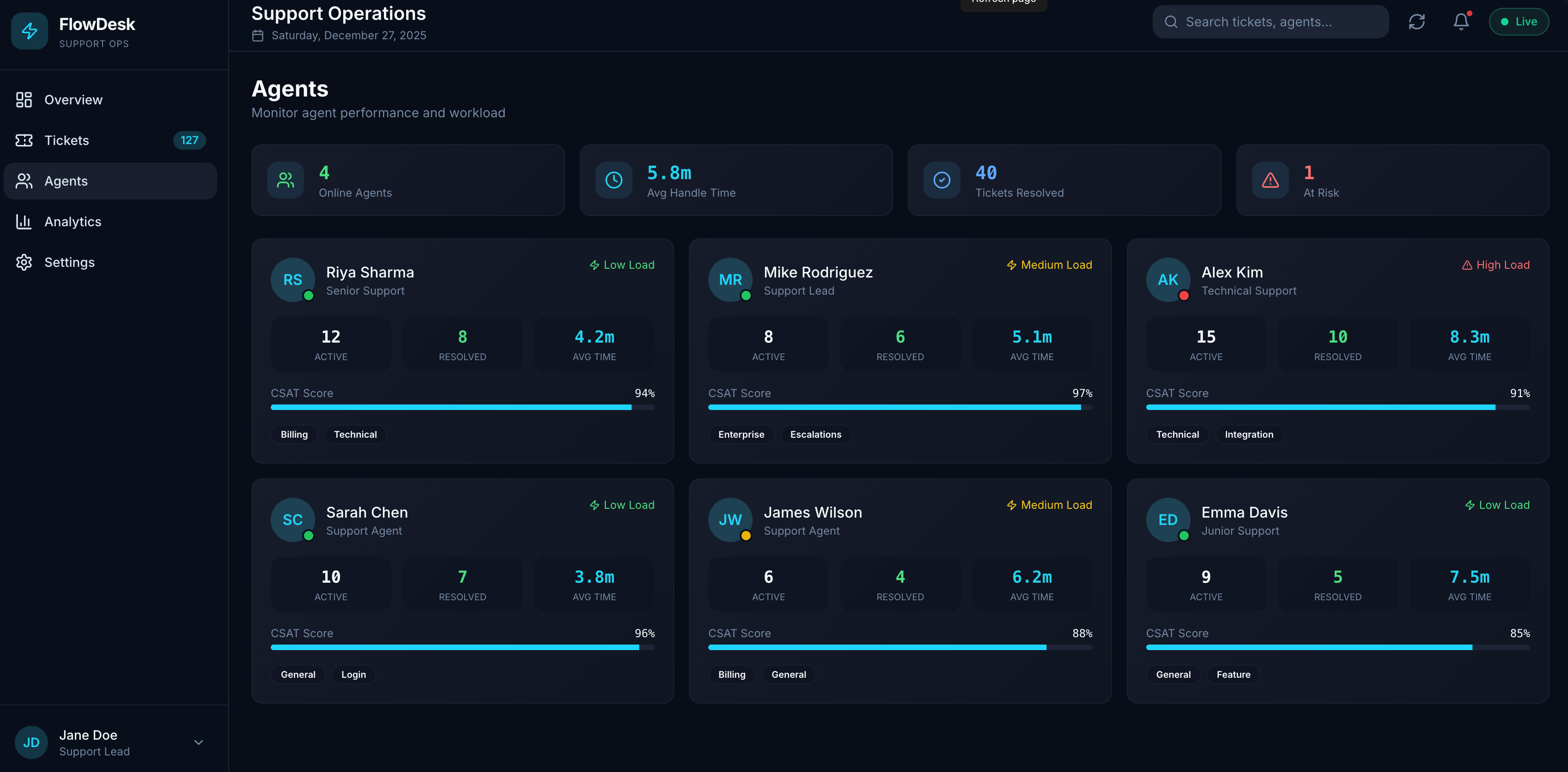Click the Escalations tag on Mike Rodriguez's card
Viewport: 1568px width, 772px height.
(x=816, y=434)
